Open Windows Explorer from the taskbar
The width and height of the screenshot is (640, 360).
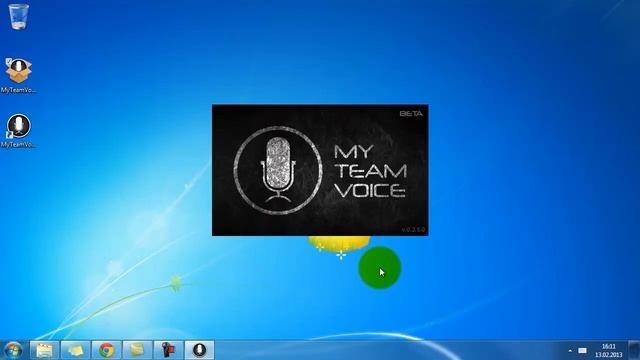pos(44,350)
